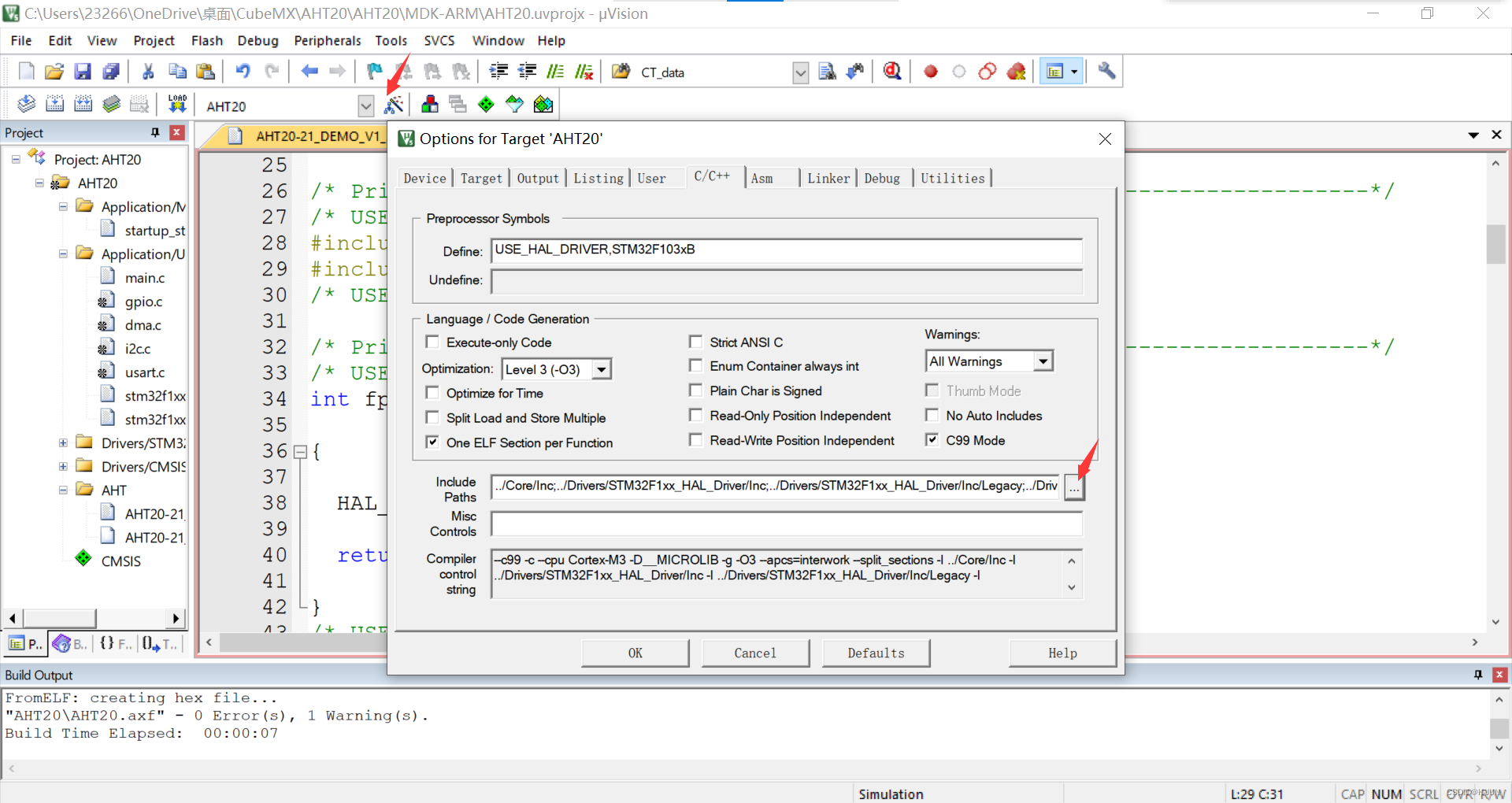
Task: Toggle Enum Container always int
Action: (695, 365)
